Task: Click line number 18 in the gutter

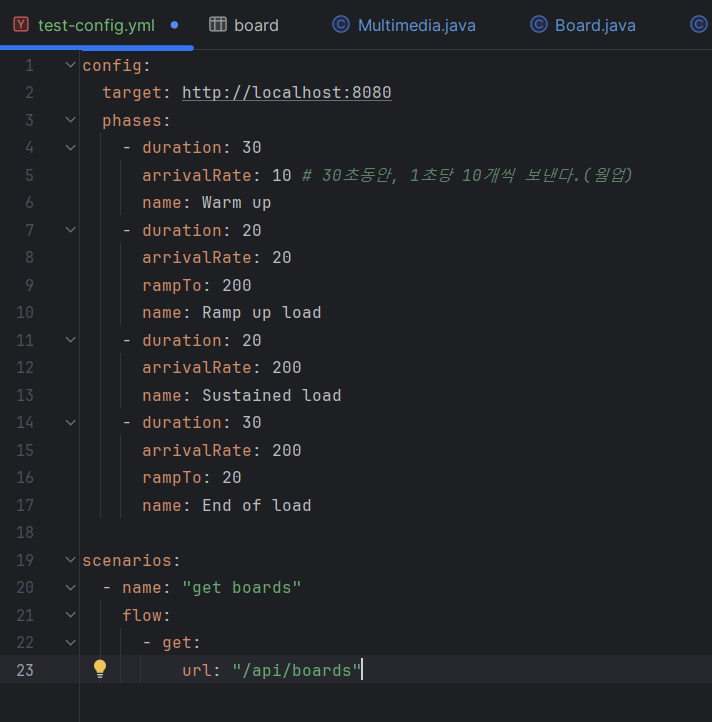Action: point(25,532)
